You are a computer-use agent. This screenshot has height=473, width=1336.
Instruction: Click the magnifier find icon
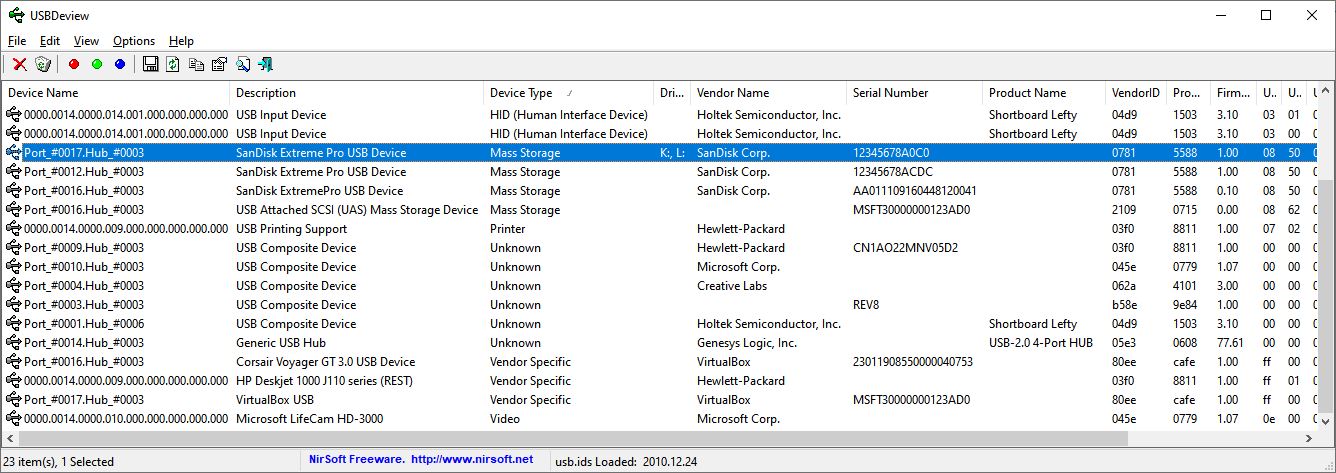(x=243, y=64)
